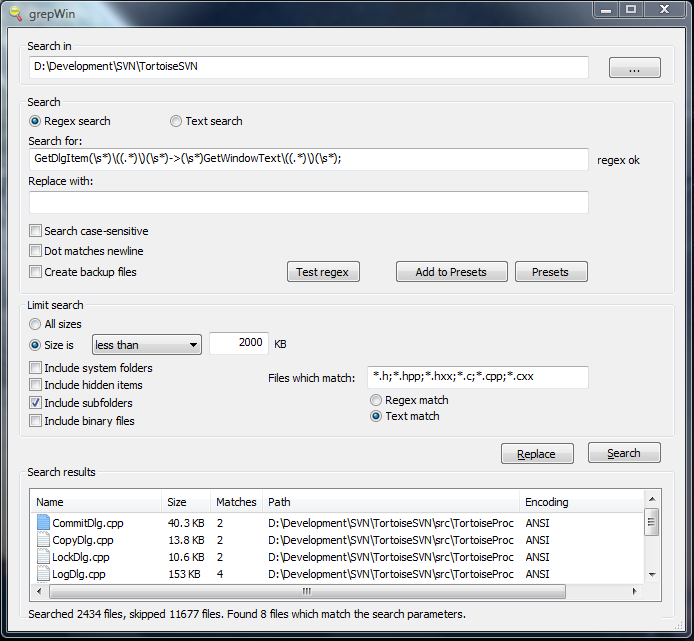Screen dimensions: 694x641
Task: Open the Presets dialog button
Action: (x=550, y=272)
